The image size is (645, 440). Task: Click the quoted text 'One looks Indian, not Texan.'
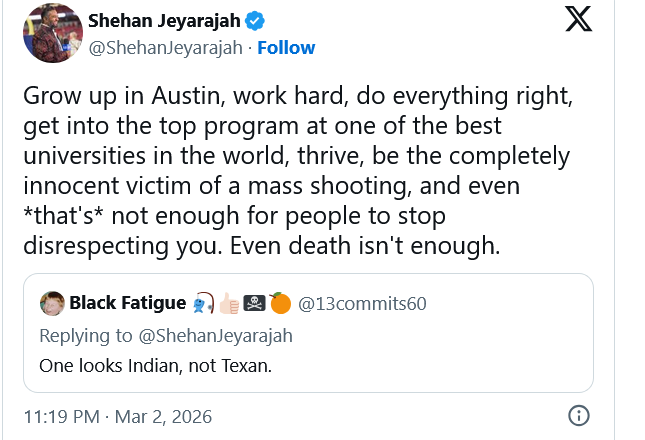point(155,364)
